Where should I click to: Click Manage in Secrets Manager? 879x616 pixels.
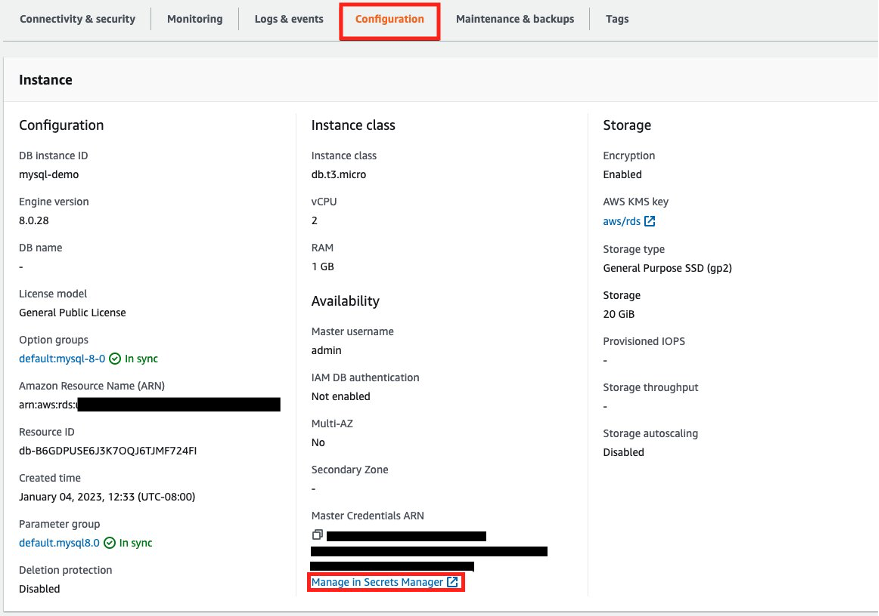click(378, 581)
